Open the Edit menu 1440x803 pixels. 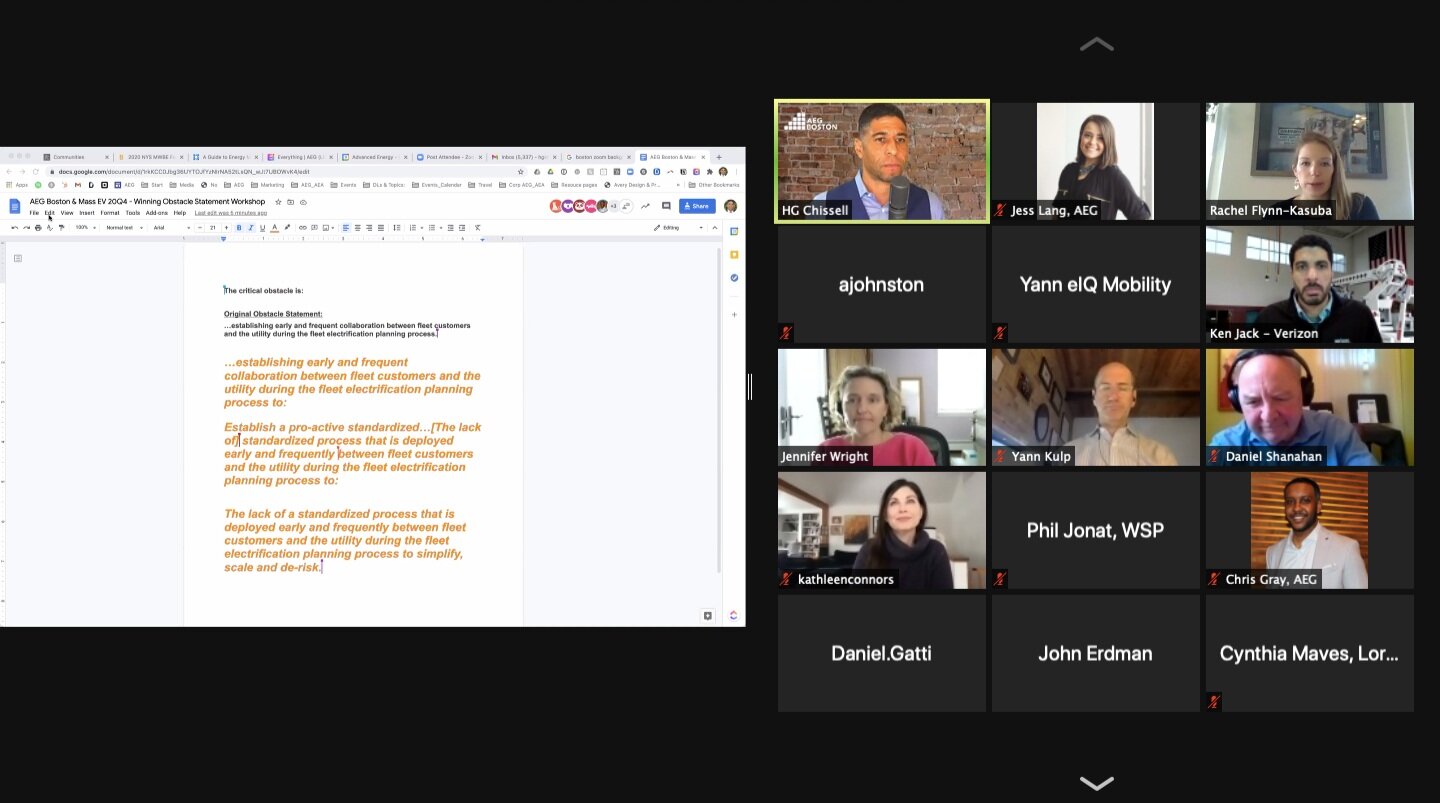[x=49, y=213]
